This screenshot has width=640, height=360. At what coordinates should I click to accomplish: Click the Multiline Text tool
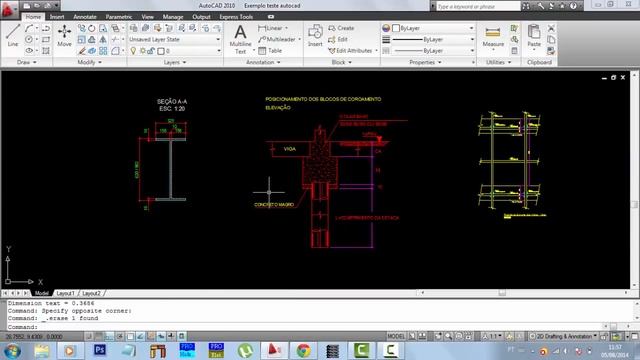(240, 39)
